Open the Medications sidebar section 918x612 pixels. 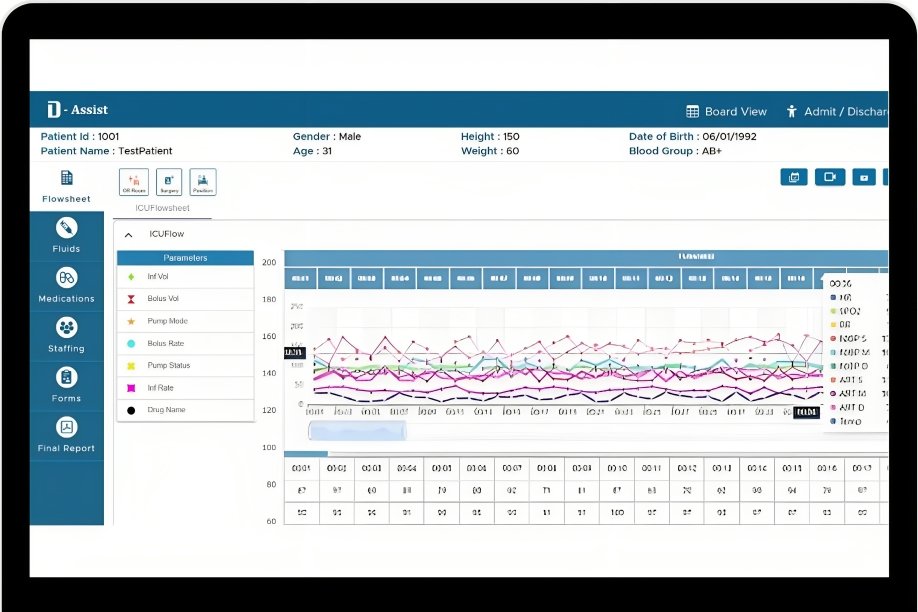[66, 285]
